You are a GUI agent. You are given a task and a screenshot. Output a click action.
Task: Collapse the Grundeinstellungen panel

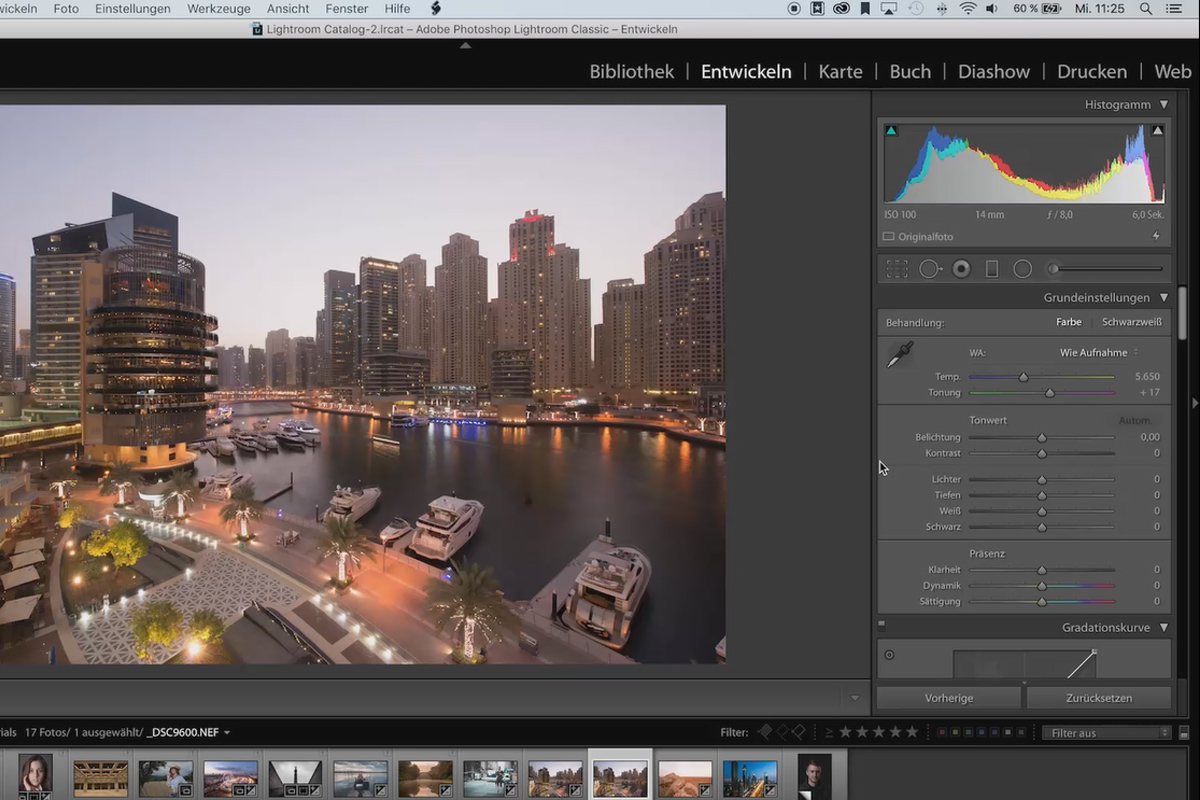coord(1164,298)
